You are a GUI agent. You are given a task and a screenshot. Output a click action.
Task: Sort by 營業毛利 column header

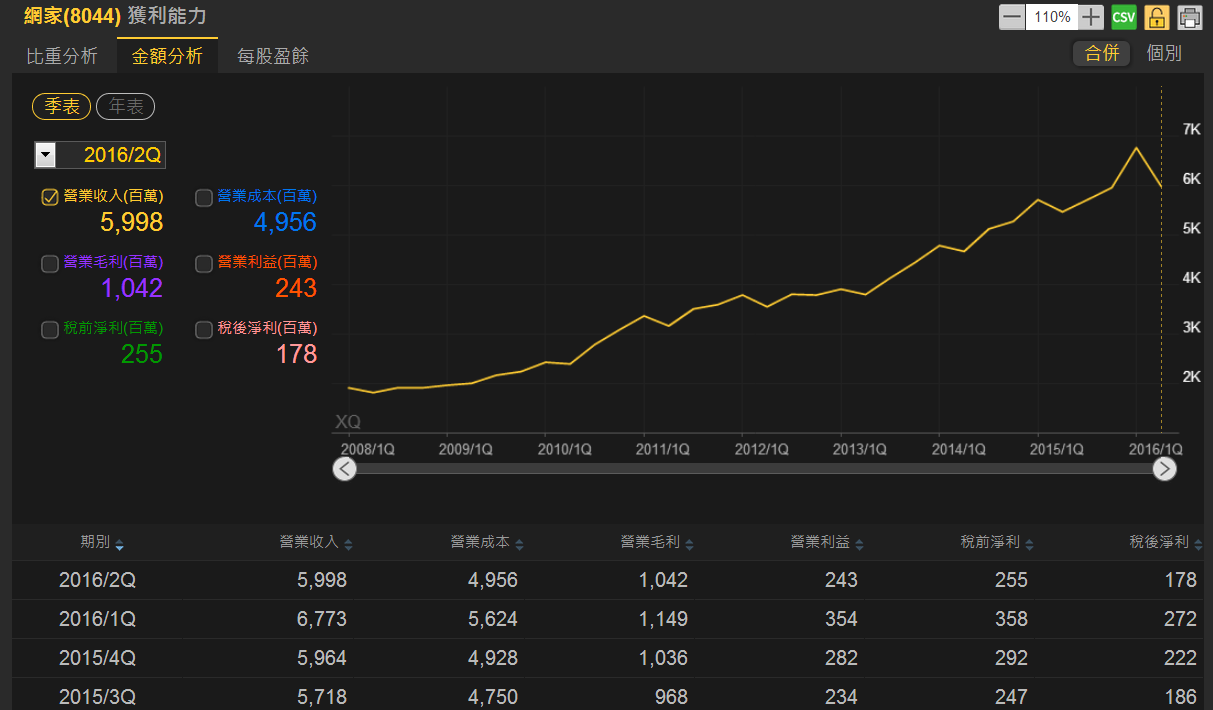point(650,543)
